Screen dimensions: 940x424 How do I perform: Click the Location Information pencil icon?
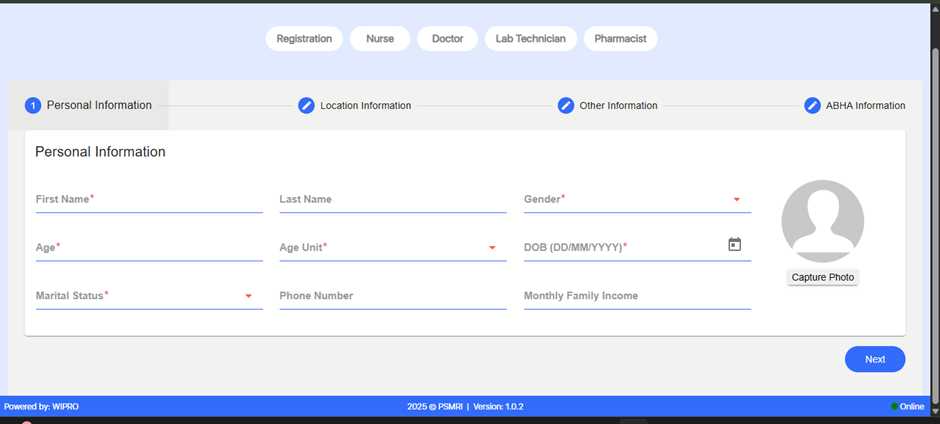point(307,105)
